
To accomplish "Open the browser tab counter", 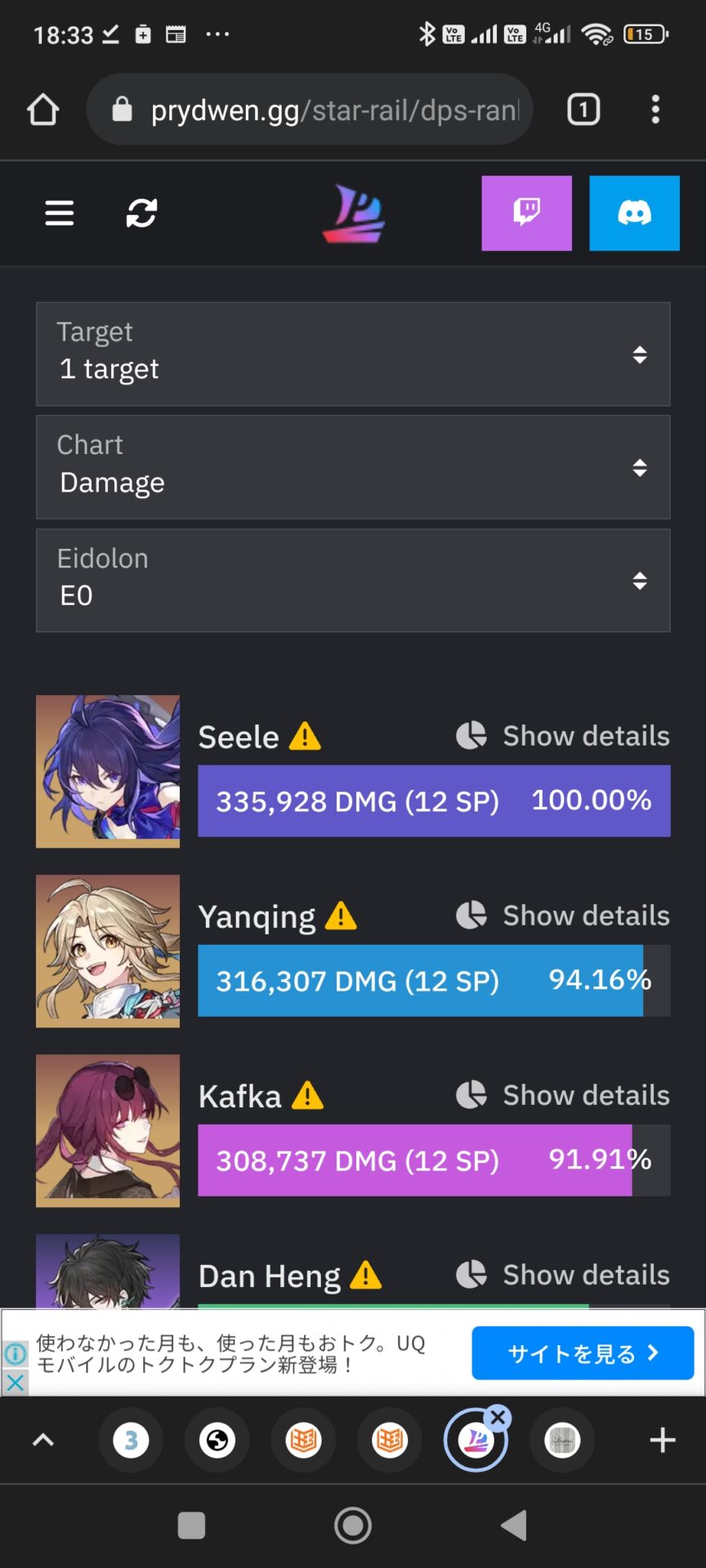I will coord(583,109).
